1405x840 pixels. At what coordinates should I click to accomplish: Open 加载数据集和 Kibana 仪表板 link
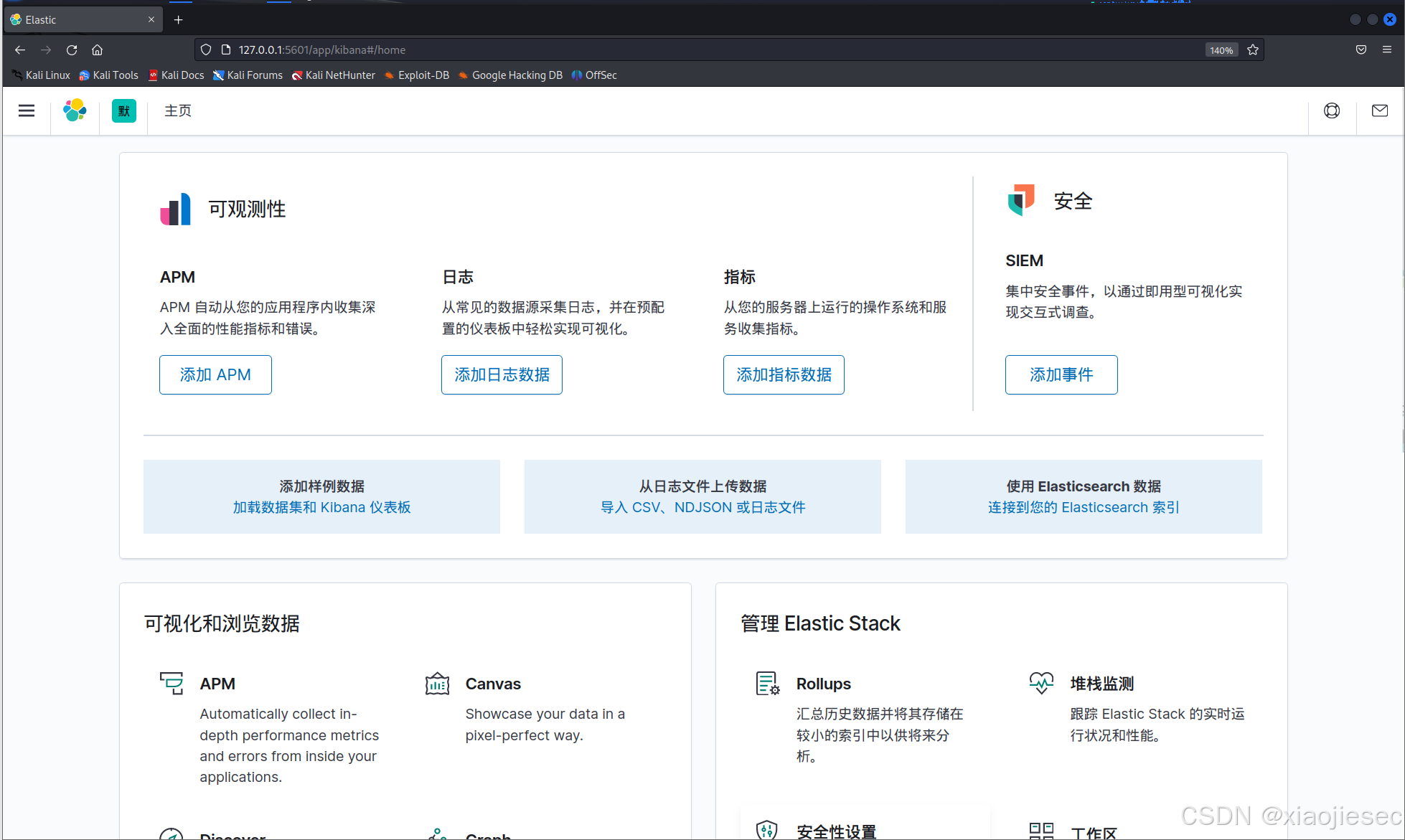tap(321, 507)
